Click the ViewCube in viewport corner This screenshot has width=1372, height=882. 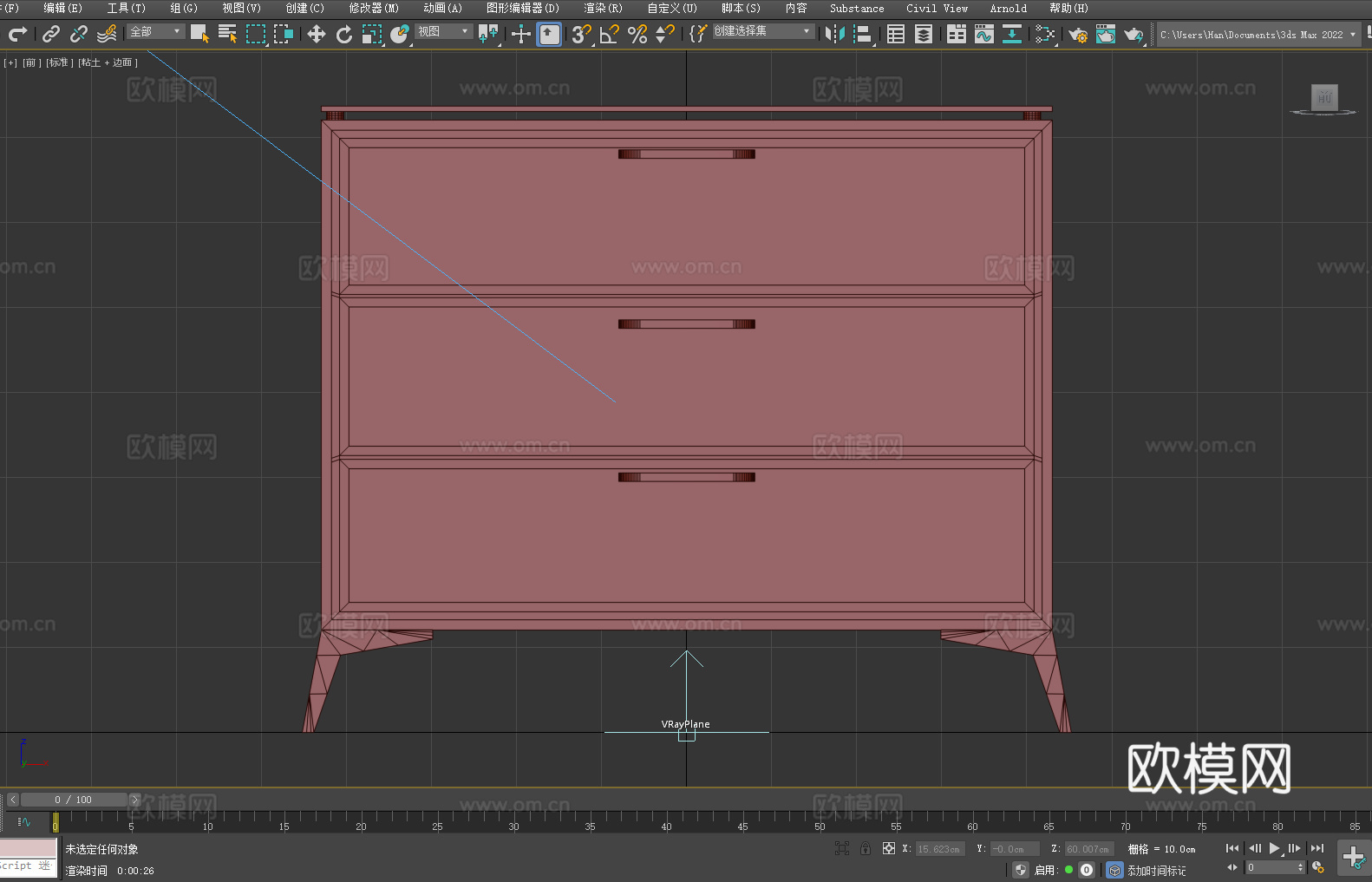[x=1323, y=98]
